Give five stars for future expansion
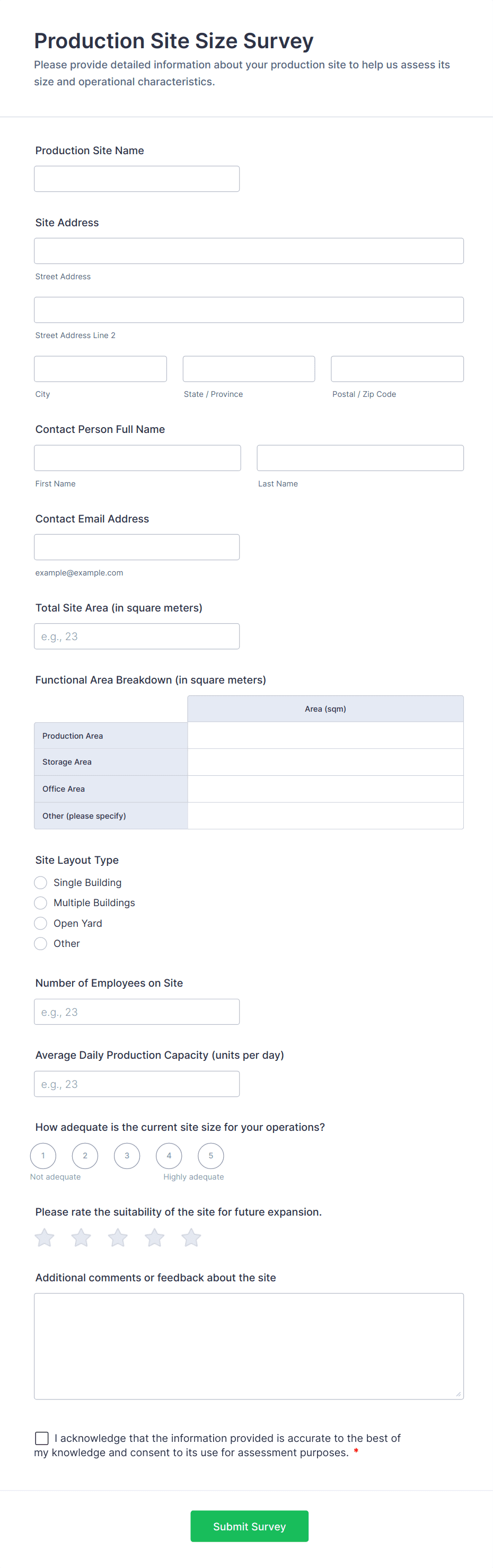Image resolution: width=493 pixels, height=1568 pixels. (190, 1237)
